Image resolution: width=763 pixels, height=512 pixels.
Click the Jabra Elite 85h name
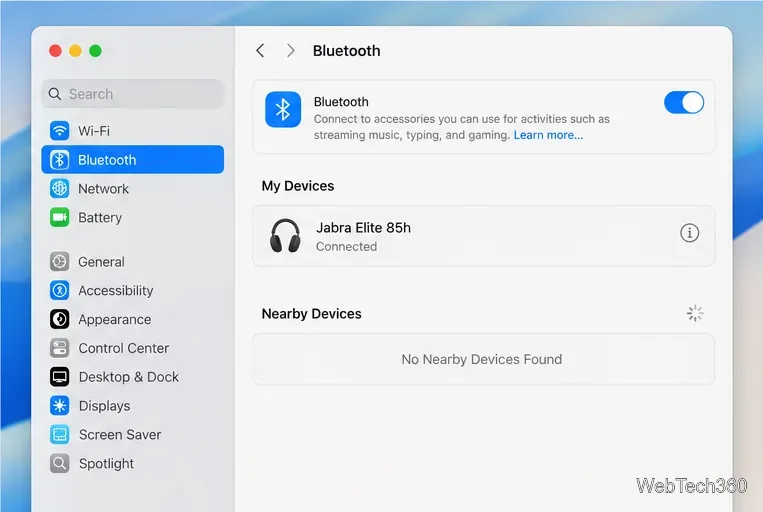(363, 228)
